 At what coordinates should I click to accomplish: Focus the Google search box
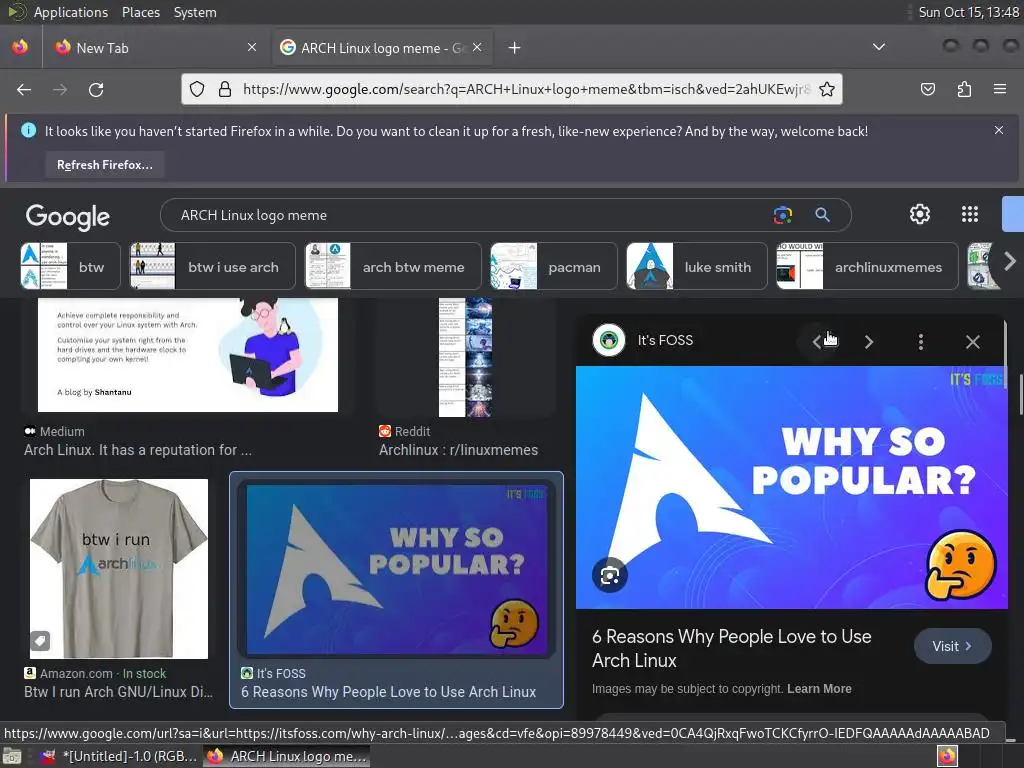(x=470, y=216)
